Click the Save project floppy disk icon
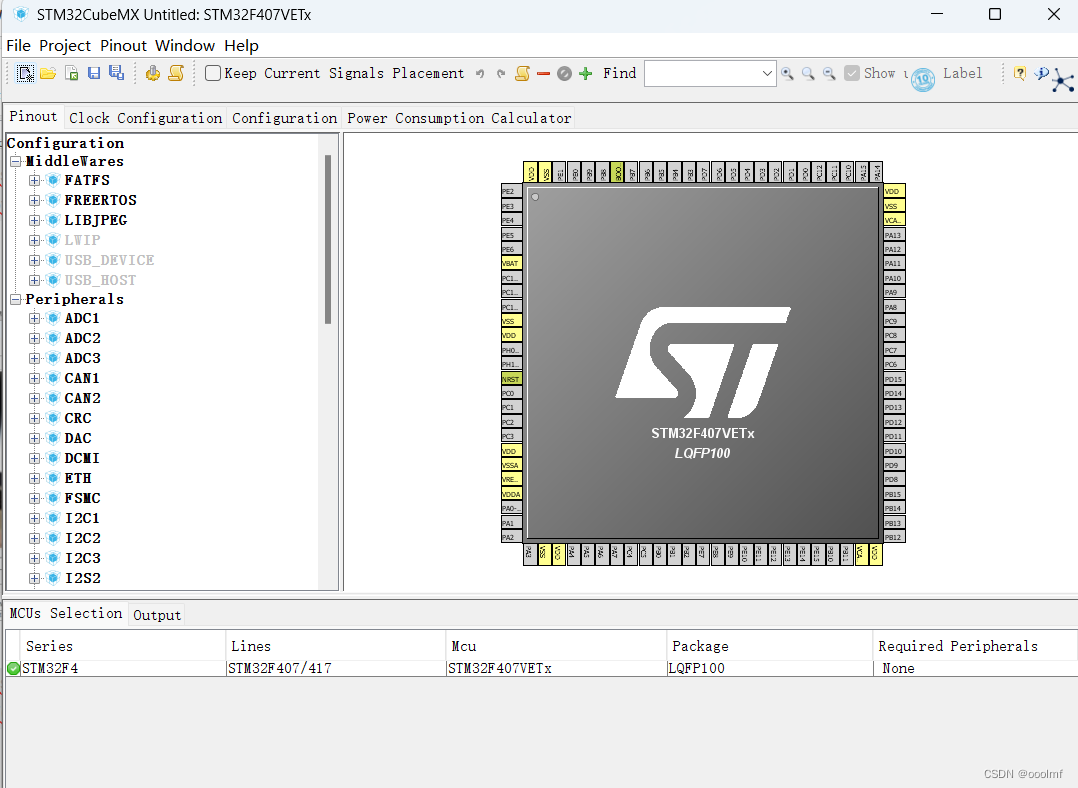 (x=94, y=73)
